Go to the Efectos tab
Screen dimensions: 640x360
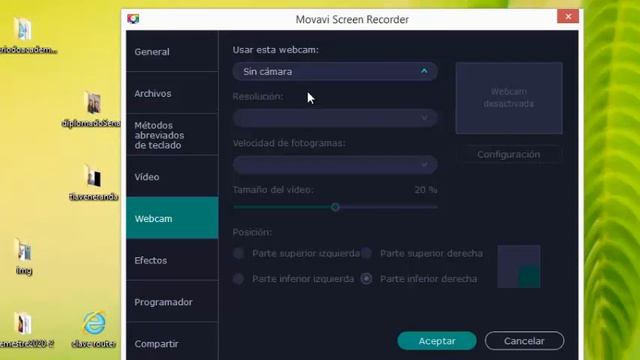click(x=172, y=260)
